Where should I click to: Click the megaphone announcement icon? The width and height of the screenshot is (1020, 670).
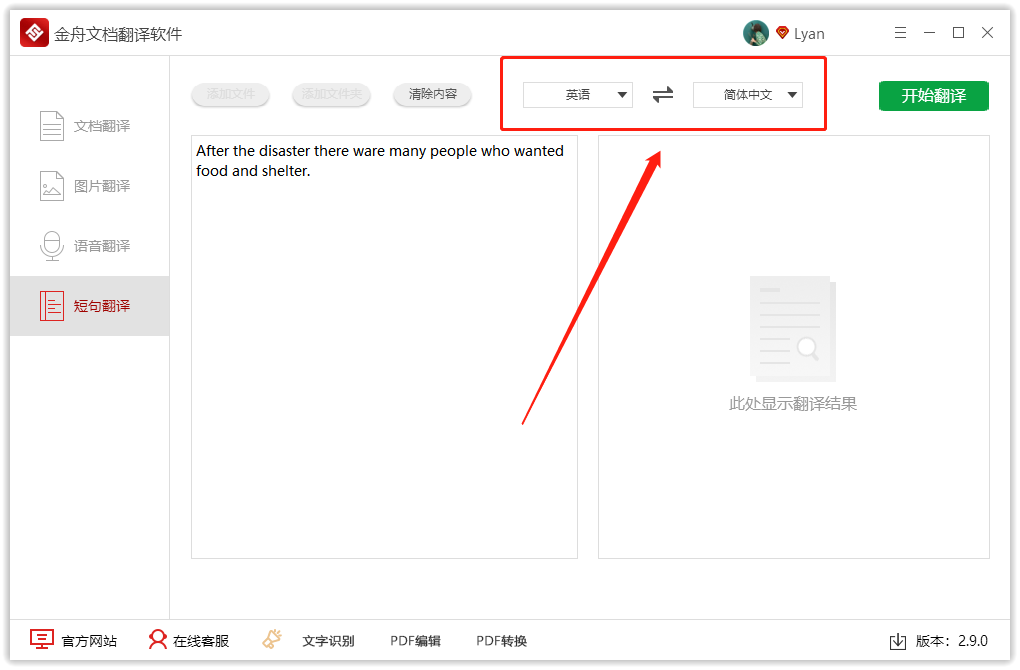tap(272, 639)
